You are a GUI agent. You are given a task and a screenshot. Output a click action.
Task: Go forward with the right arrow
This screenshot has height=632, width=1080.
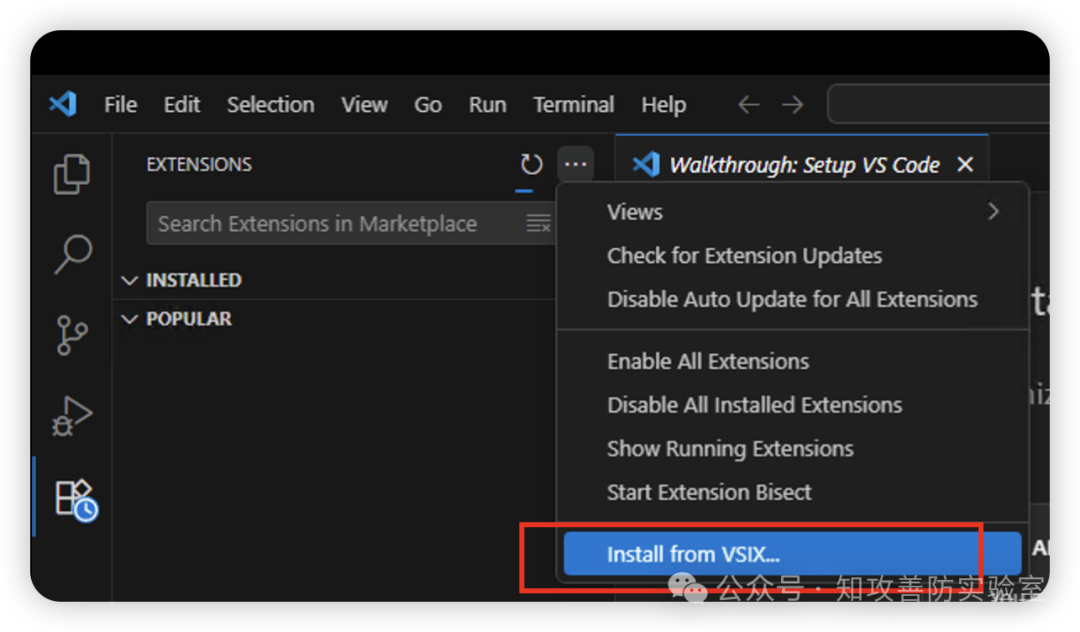point(792,105)
